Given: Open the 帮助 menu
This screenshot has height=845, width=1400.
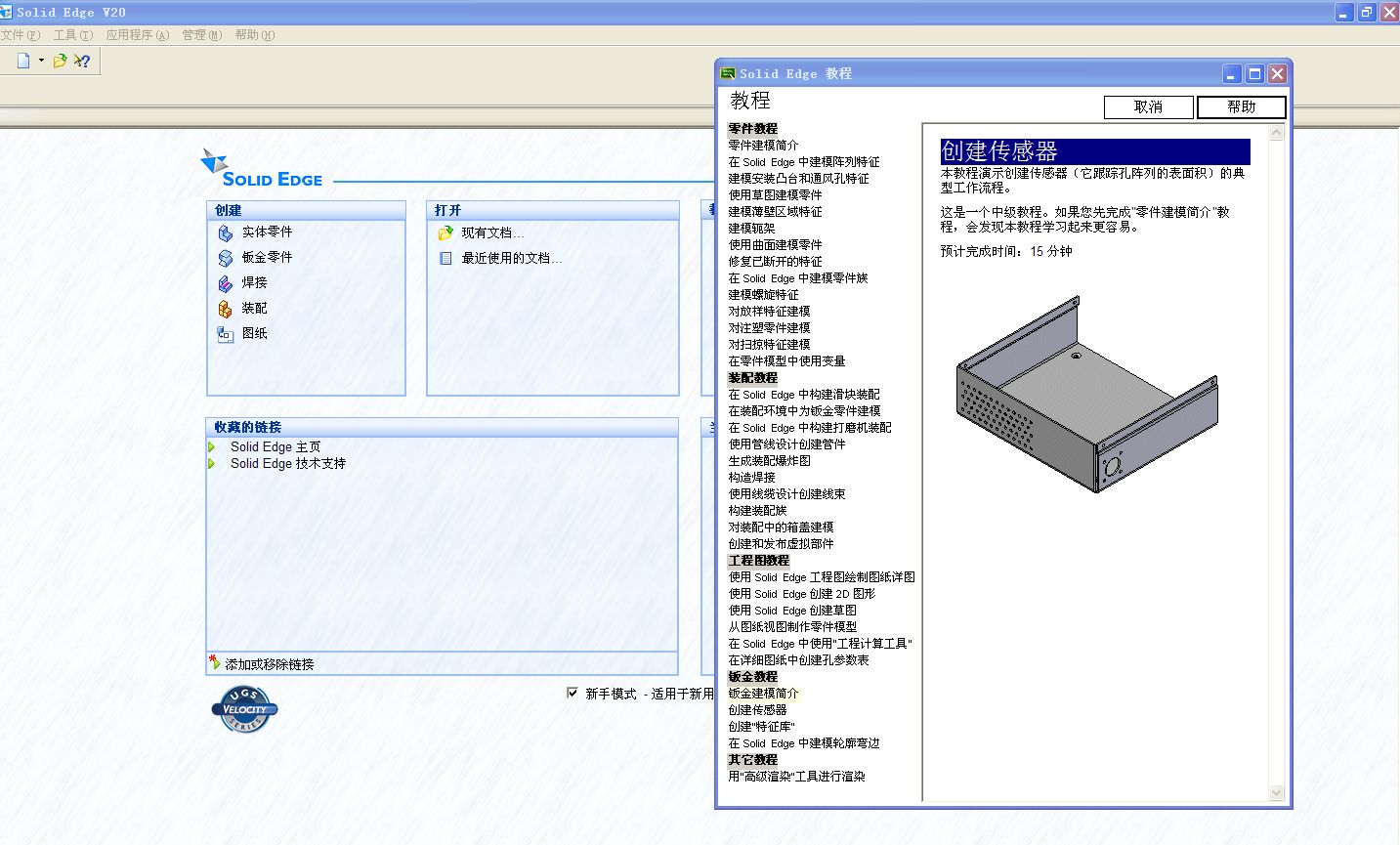Looking at the screenshot, I should click(x=254, y=35).
